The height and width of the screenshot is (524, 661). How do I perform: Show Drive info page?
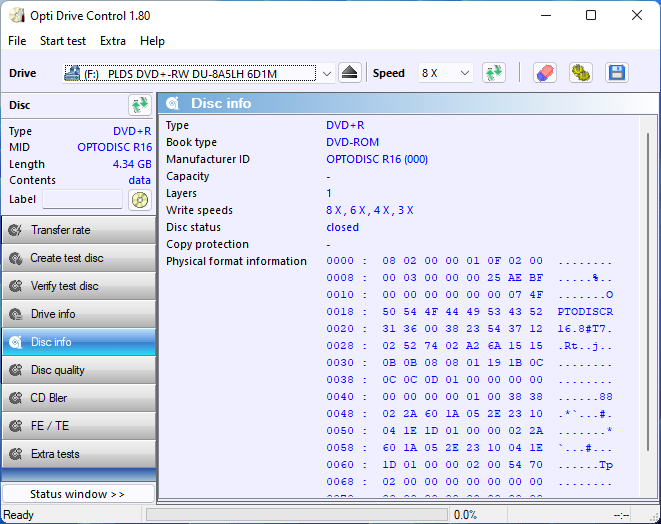coord(79,314)
